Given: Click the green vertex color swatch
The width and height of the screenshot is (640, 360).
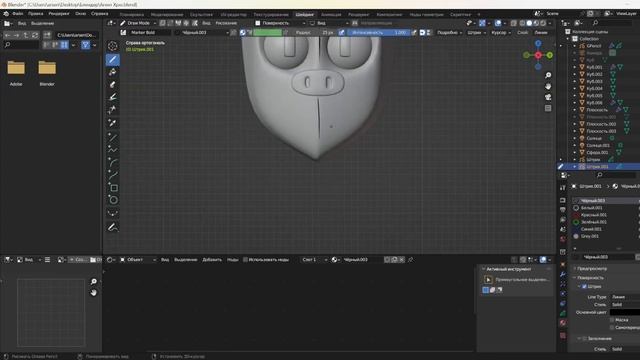Looking at the screenshot, I should click(x=267, y=32).
